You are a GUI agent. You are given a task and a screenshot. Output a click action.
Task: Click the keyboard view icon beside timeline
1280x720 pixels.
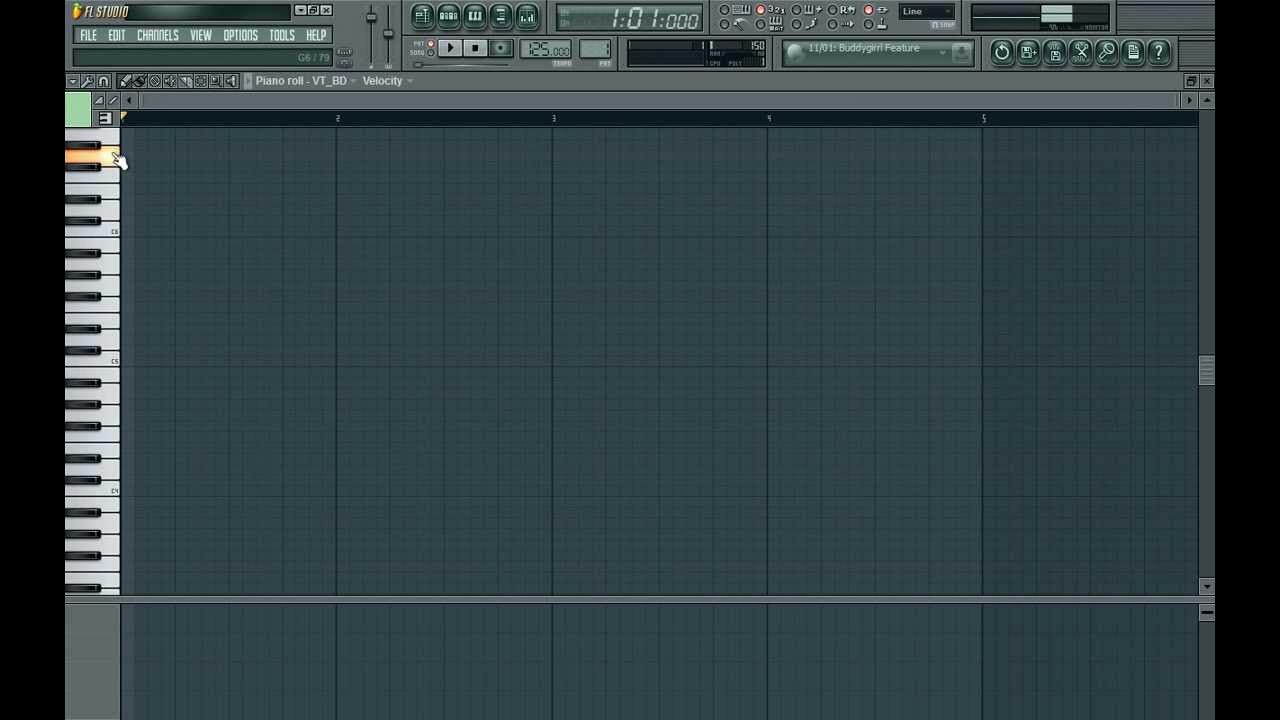105,118
